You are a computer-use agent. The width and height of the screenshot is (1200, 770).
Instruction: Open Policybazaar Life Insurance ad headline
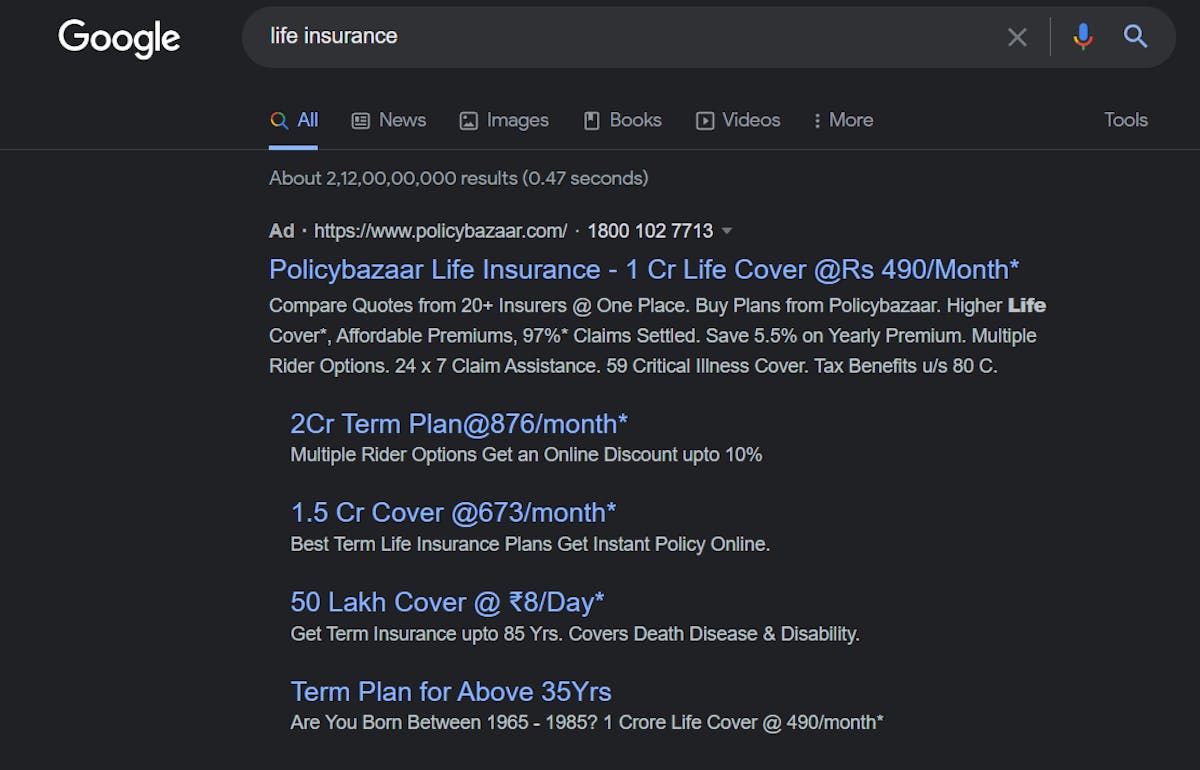pos(644,270)
